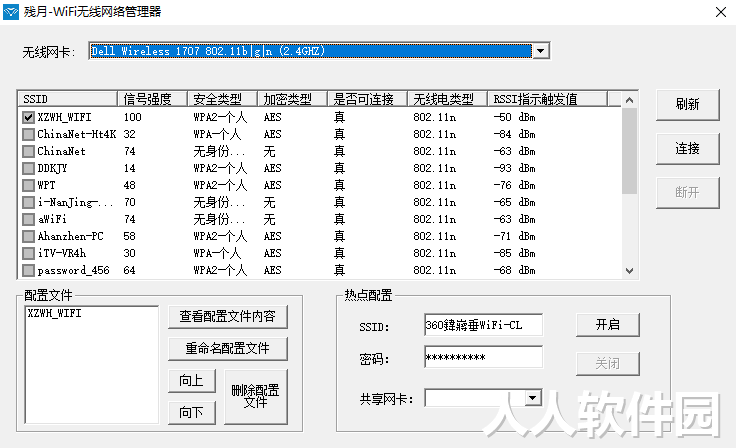Click 重命名配置文件 button
The width and height of the screenshot is (736, 448).
(x=228, y=348)
